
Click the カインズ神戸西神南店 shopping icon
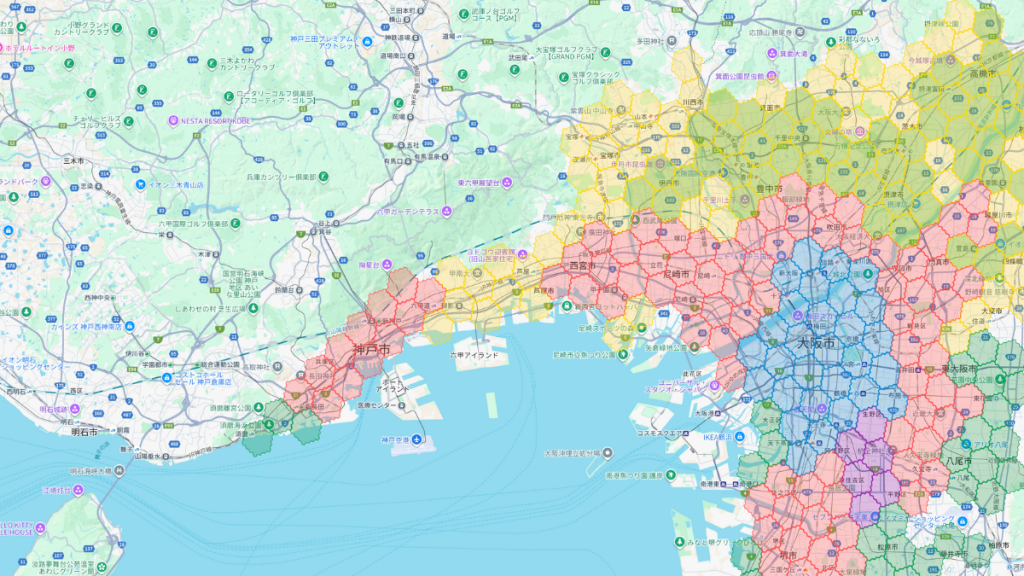128,327
